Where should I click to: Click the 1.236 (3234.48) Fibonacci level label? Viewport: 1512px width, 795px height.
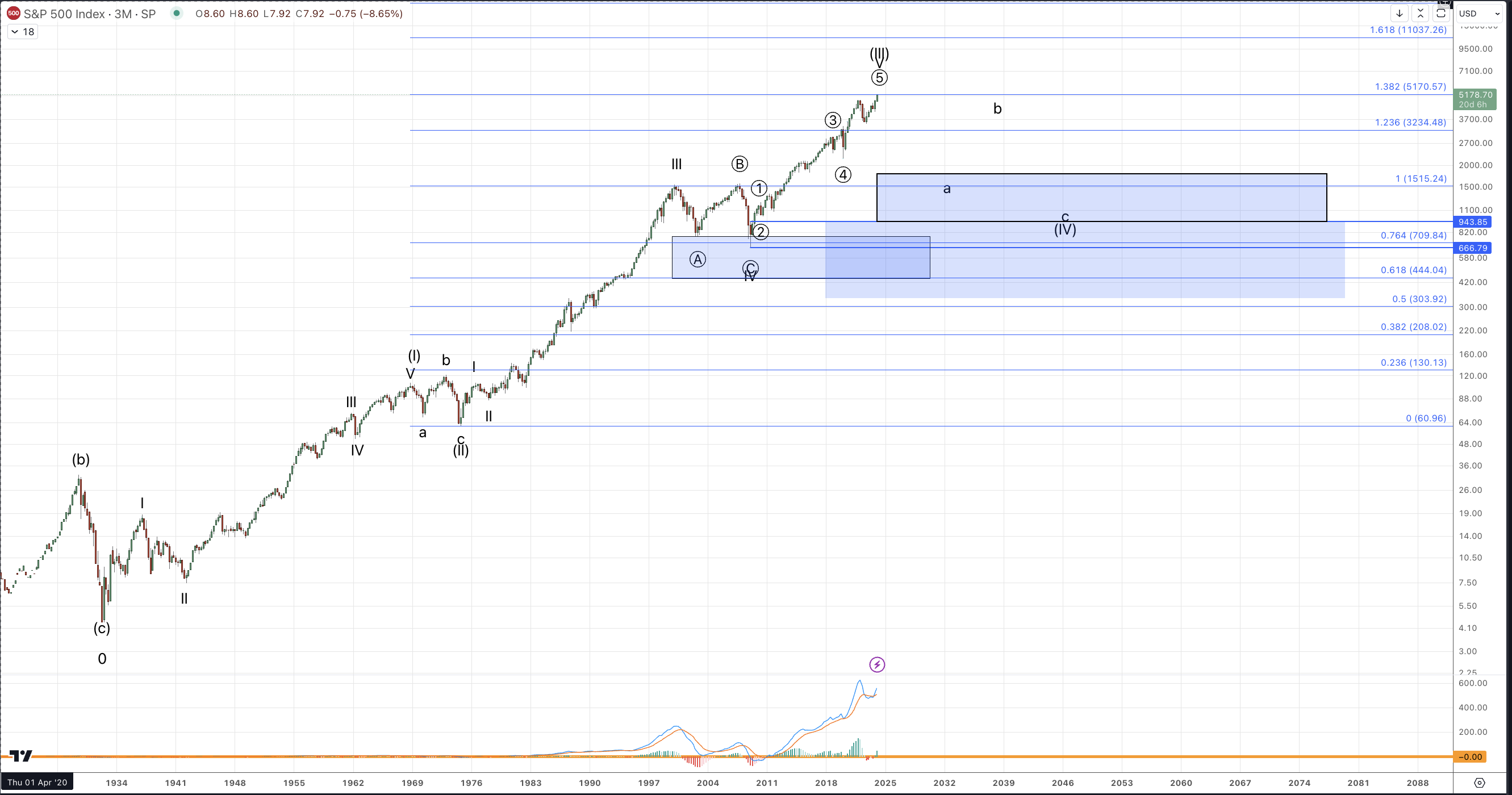click(x=1410, y=123)
